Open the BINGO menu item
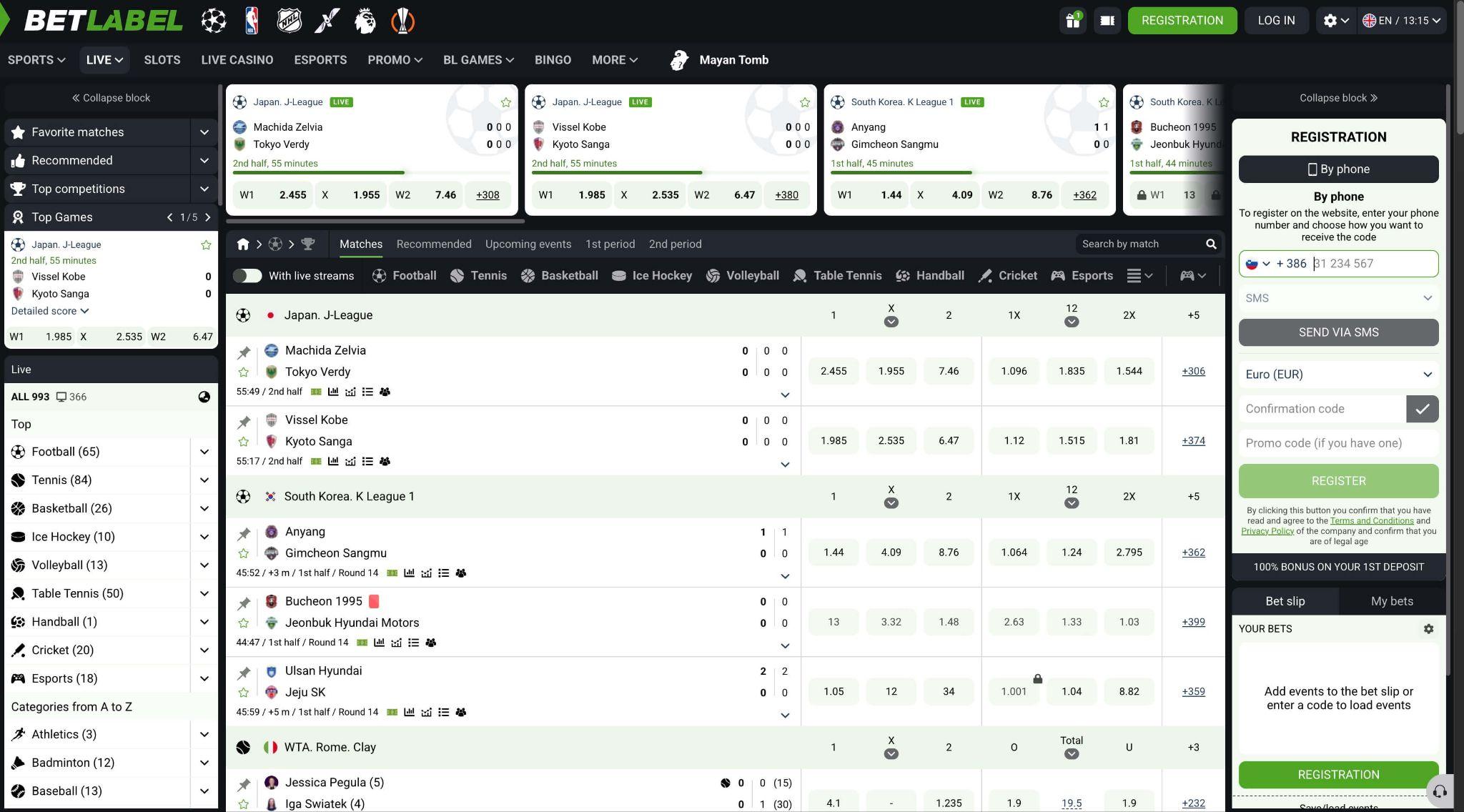Viewport: 1464px width, 812px height. [553, 60]
